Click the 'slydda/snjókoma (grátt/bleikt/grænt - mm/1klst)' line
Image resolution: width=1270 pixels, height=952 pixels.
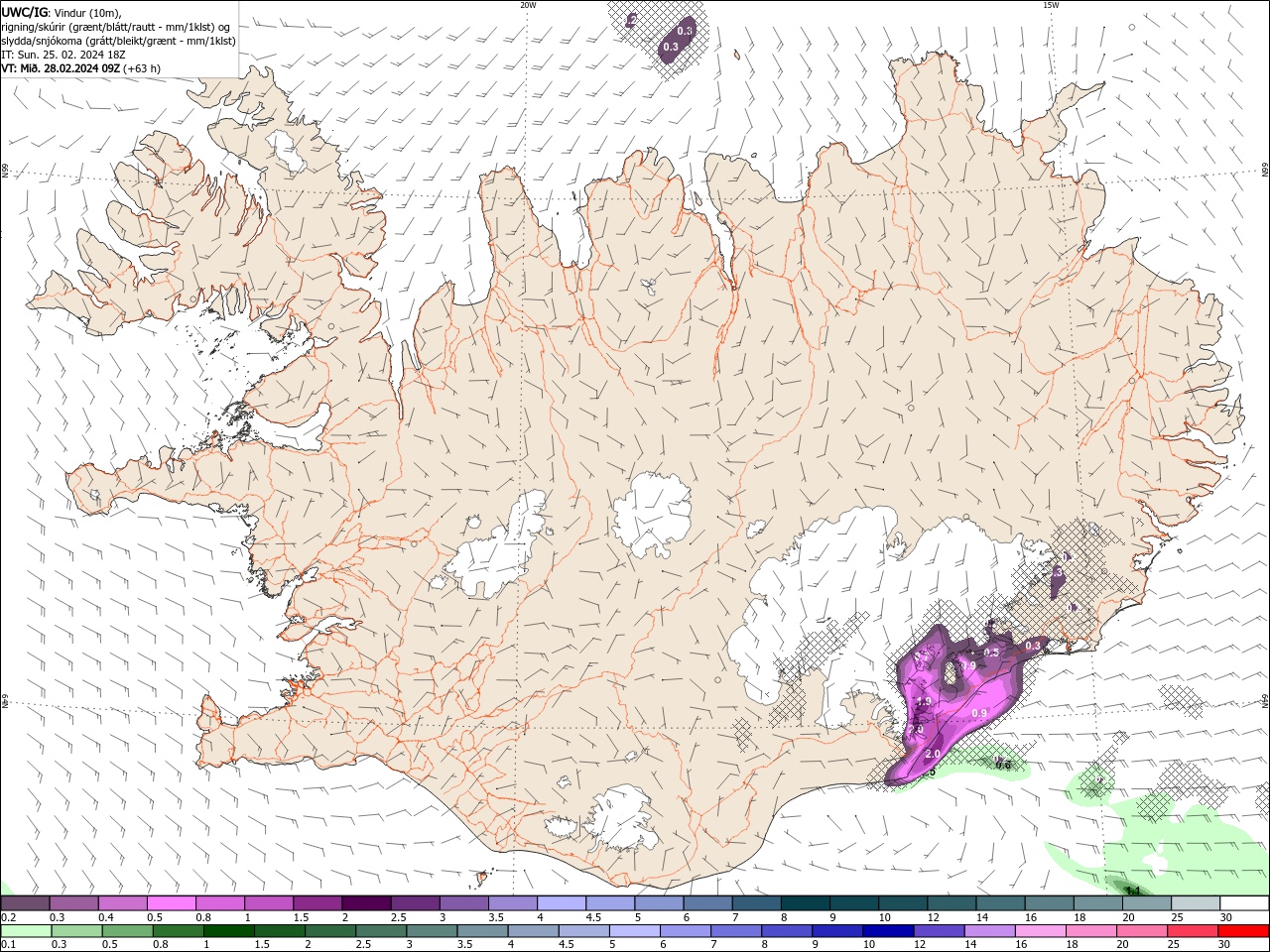pos(119,41)
